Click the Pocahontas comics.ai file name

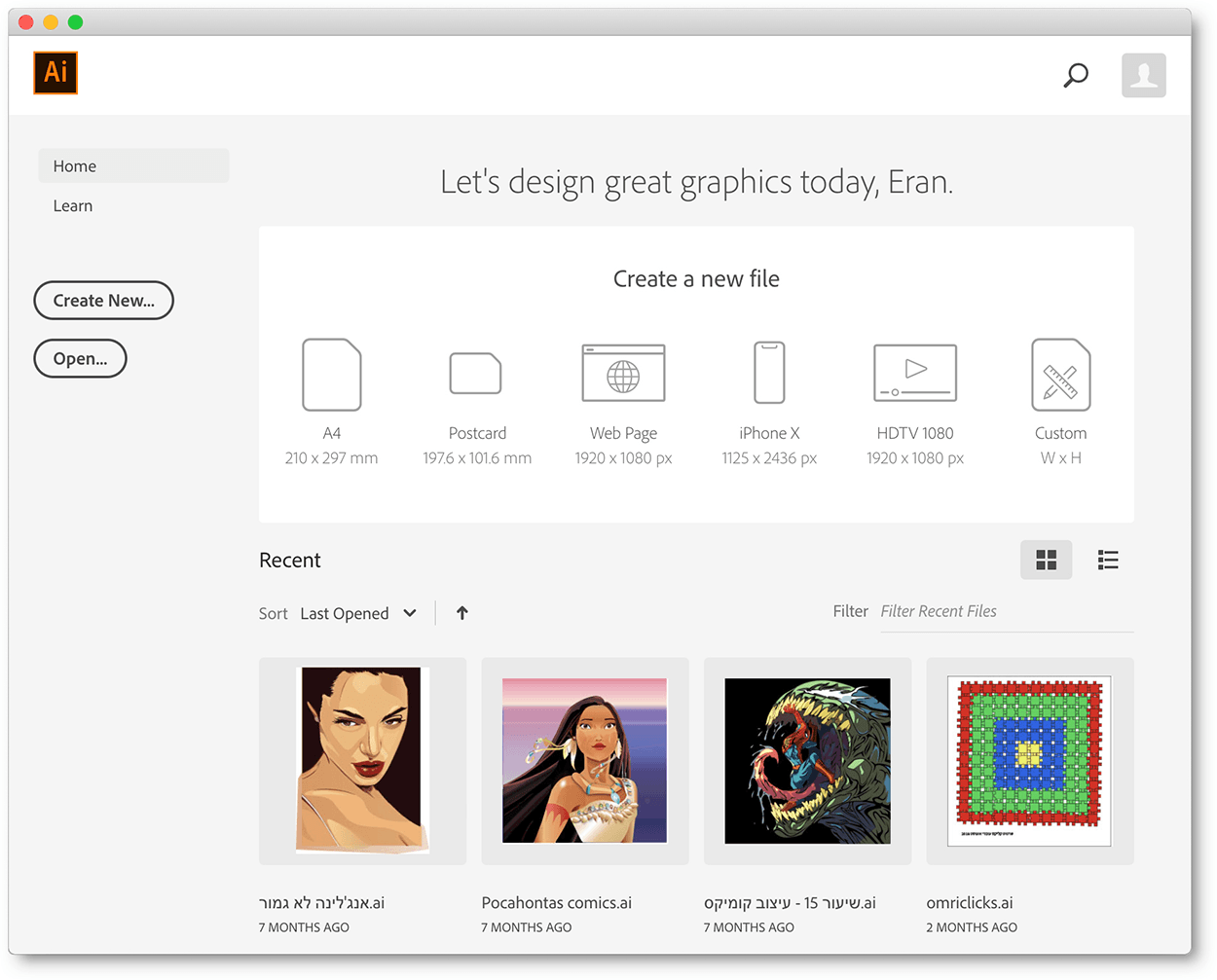coord(557,903)
